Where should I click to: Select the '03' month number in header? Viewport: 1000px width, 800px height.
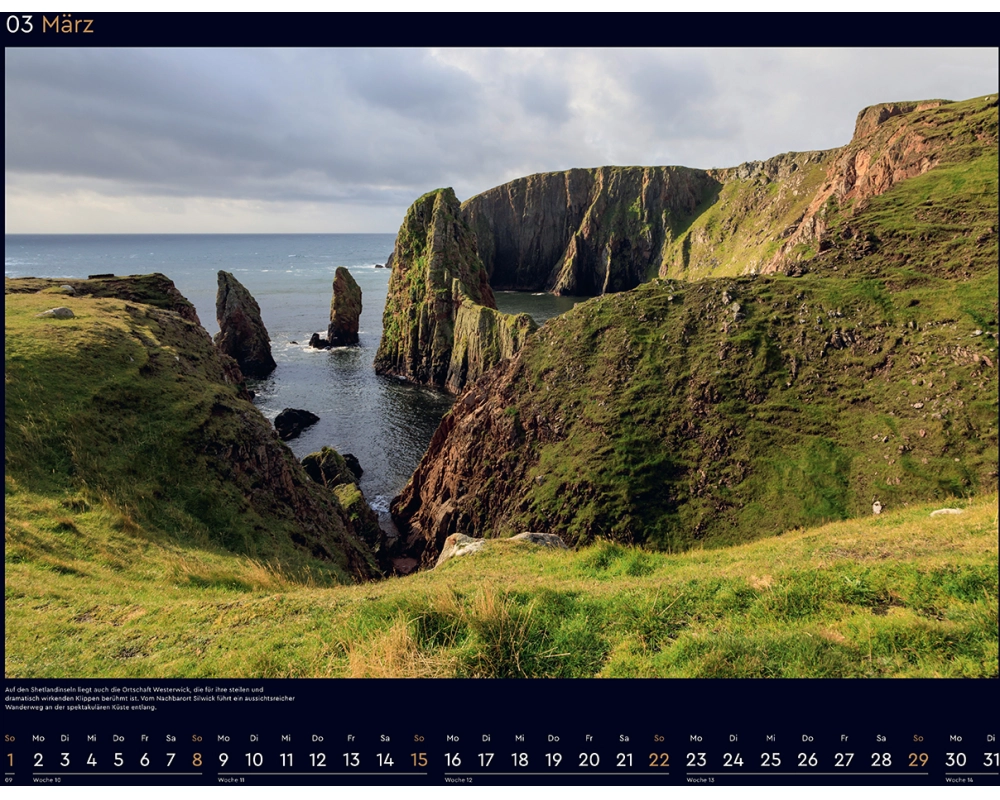20,25
